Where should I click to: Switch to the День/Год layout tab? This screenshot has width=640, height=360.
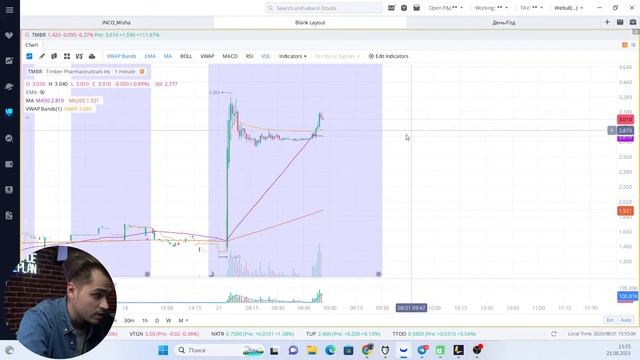pyautogui.click(x=503, y=22)
